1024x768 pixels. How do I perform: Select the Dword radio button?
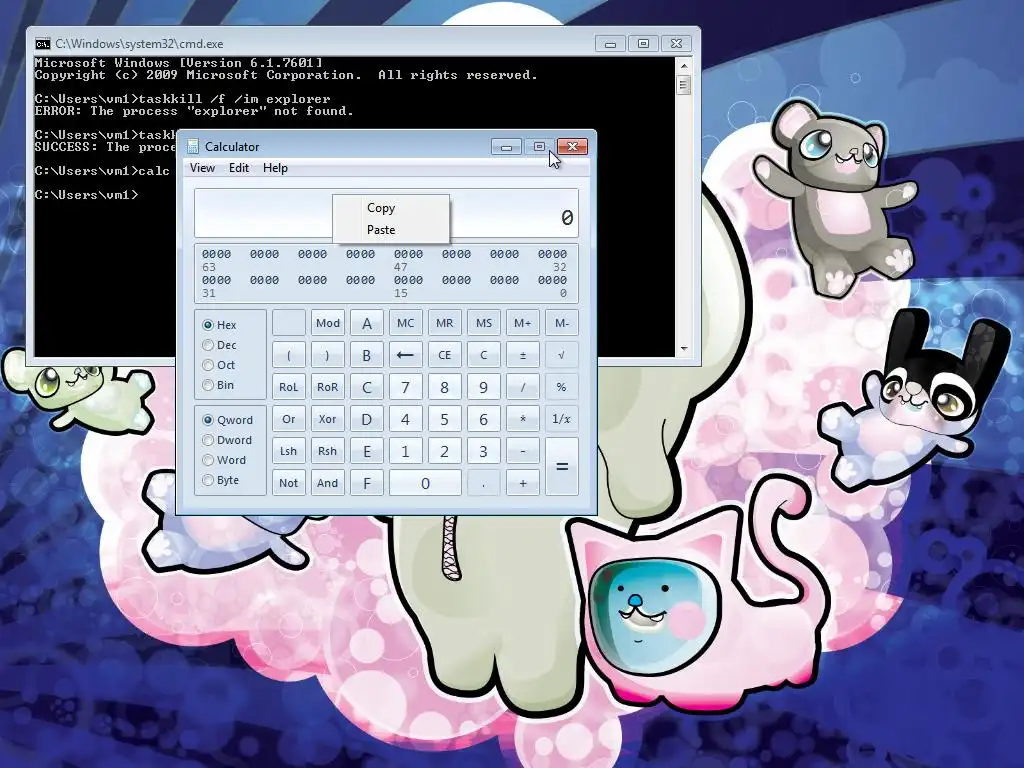(x=208, y=440)
